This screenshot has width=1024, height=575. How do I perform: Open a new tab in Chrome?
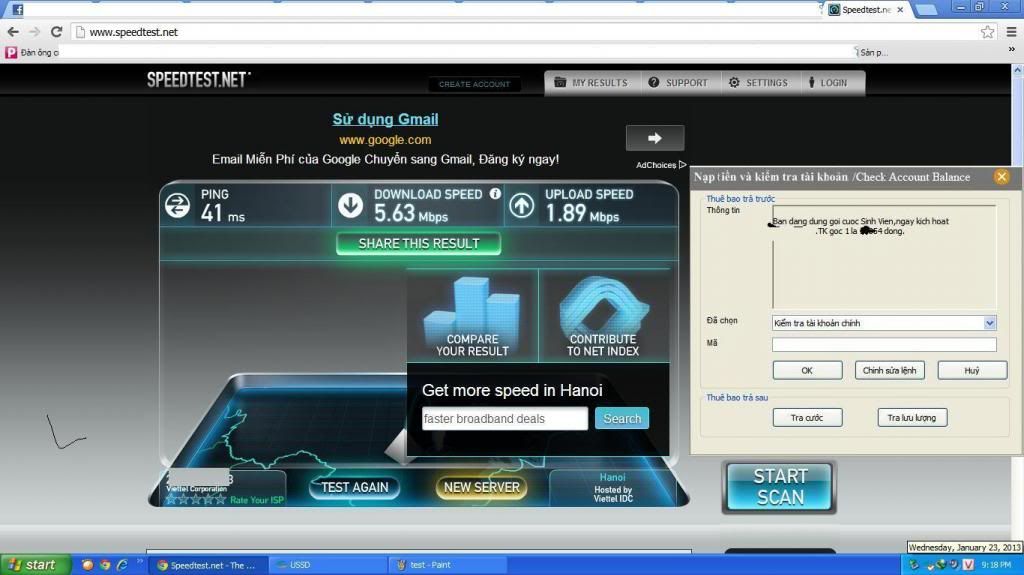point(926,9)
